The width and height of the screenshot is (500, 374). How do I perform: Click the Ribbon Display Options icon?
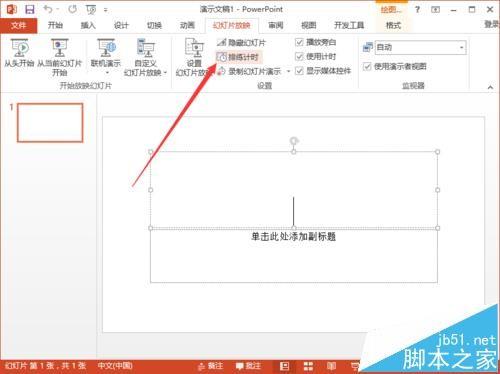(435, 10)
